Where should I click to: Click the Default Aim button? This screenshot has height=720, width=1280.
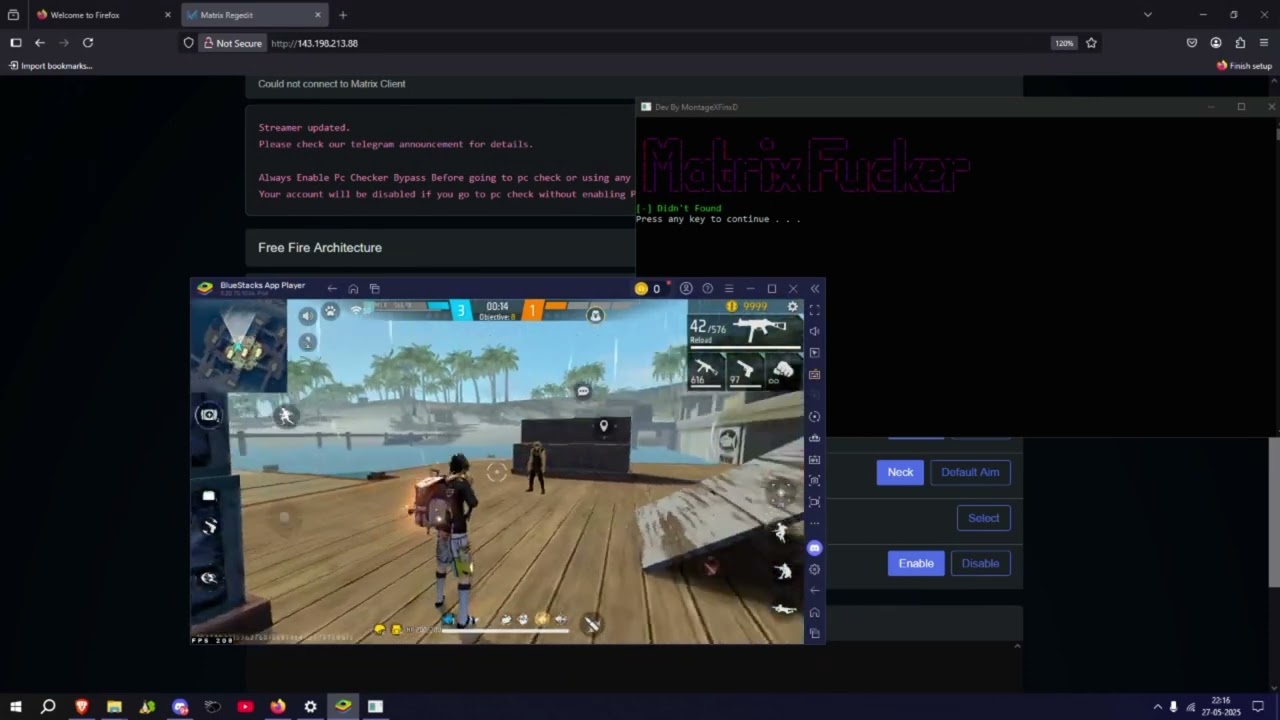[970, 472]
